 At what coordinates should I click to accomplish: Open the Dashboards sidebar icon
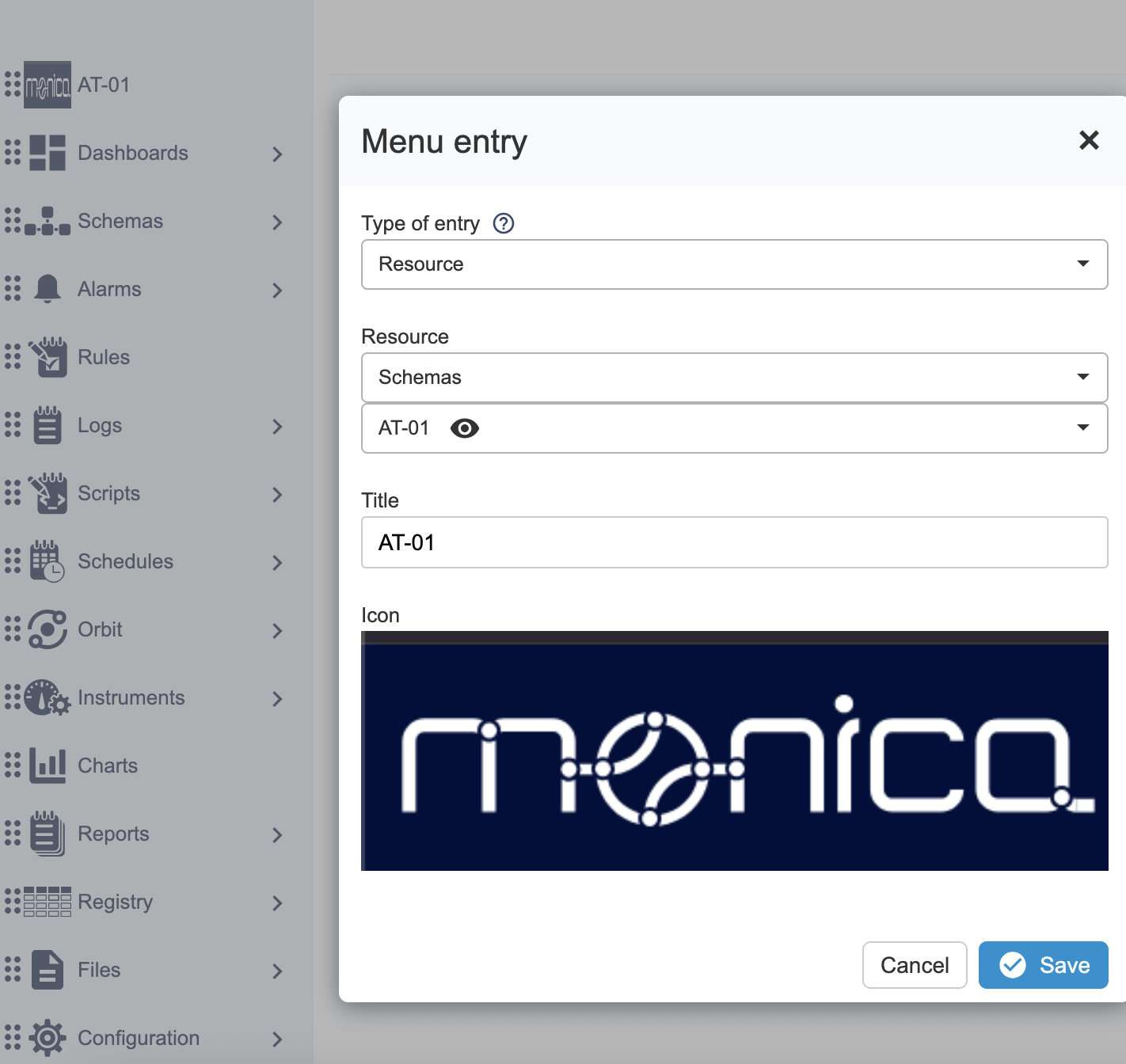point(48,153)
